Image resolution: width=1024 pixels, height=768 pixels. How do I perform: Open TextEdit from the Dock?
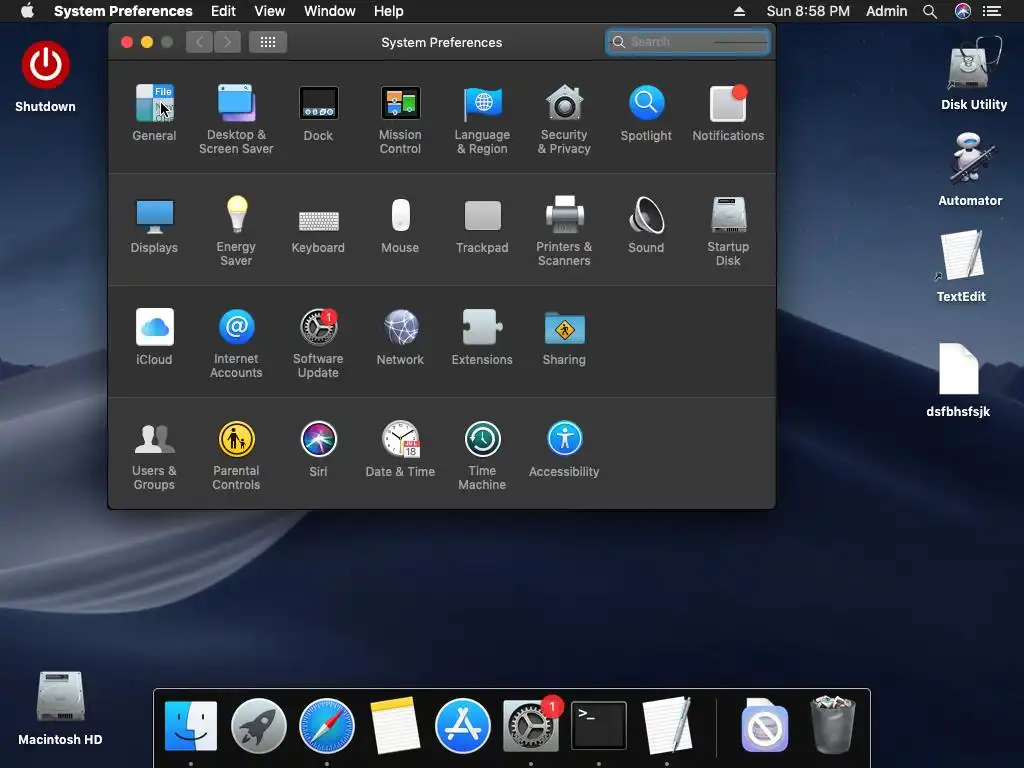click(667, 726)
